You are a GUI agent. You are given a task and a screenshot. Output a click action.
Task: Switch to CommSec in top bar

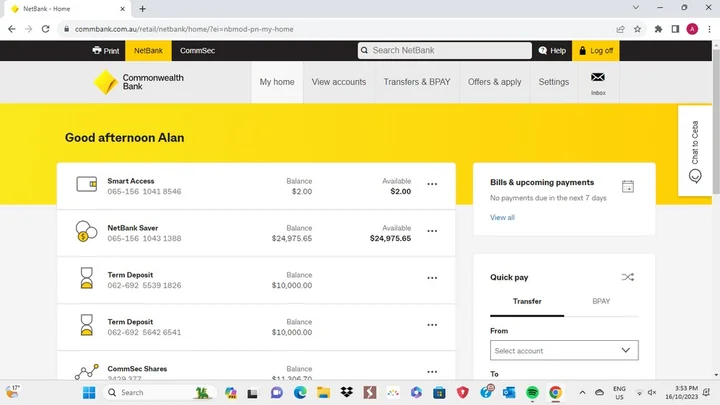[x=197, y=51]
